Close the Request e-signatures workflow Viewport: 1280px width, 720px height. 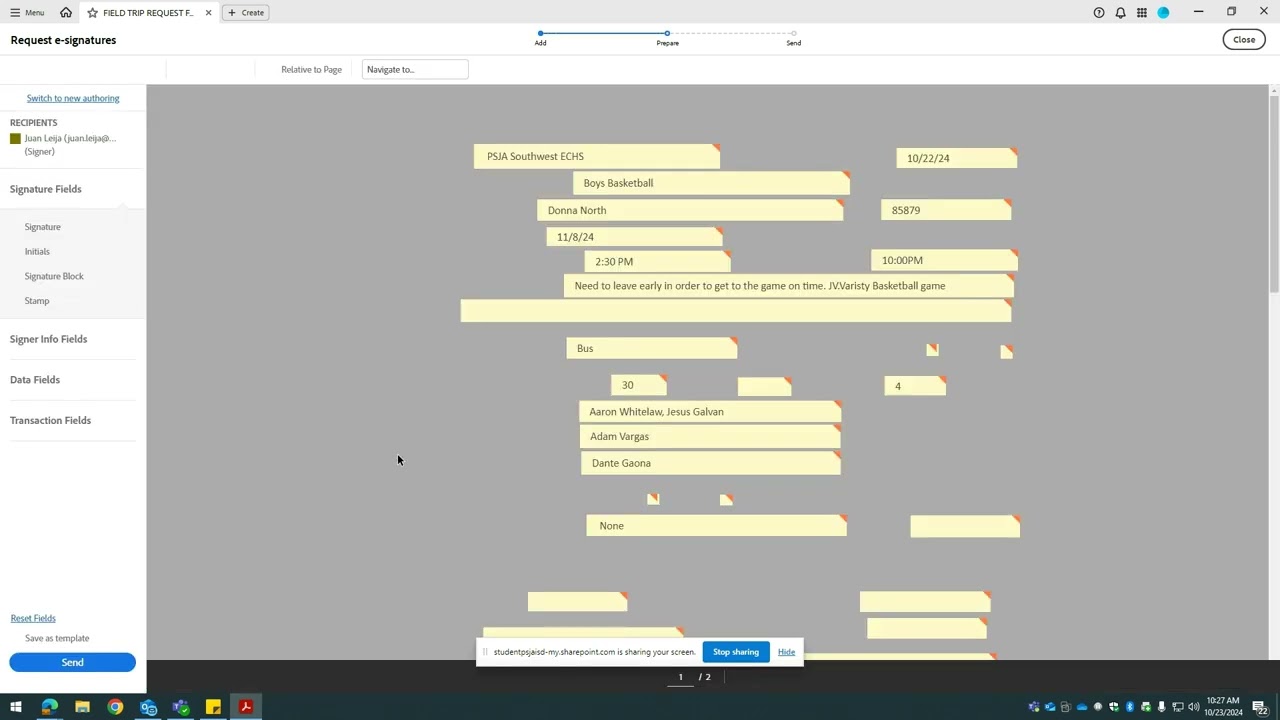1244,40
